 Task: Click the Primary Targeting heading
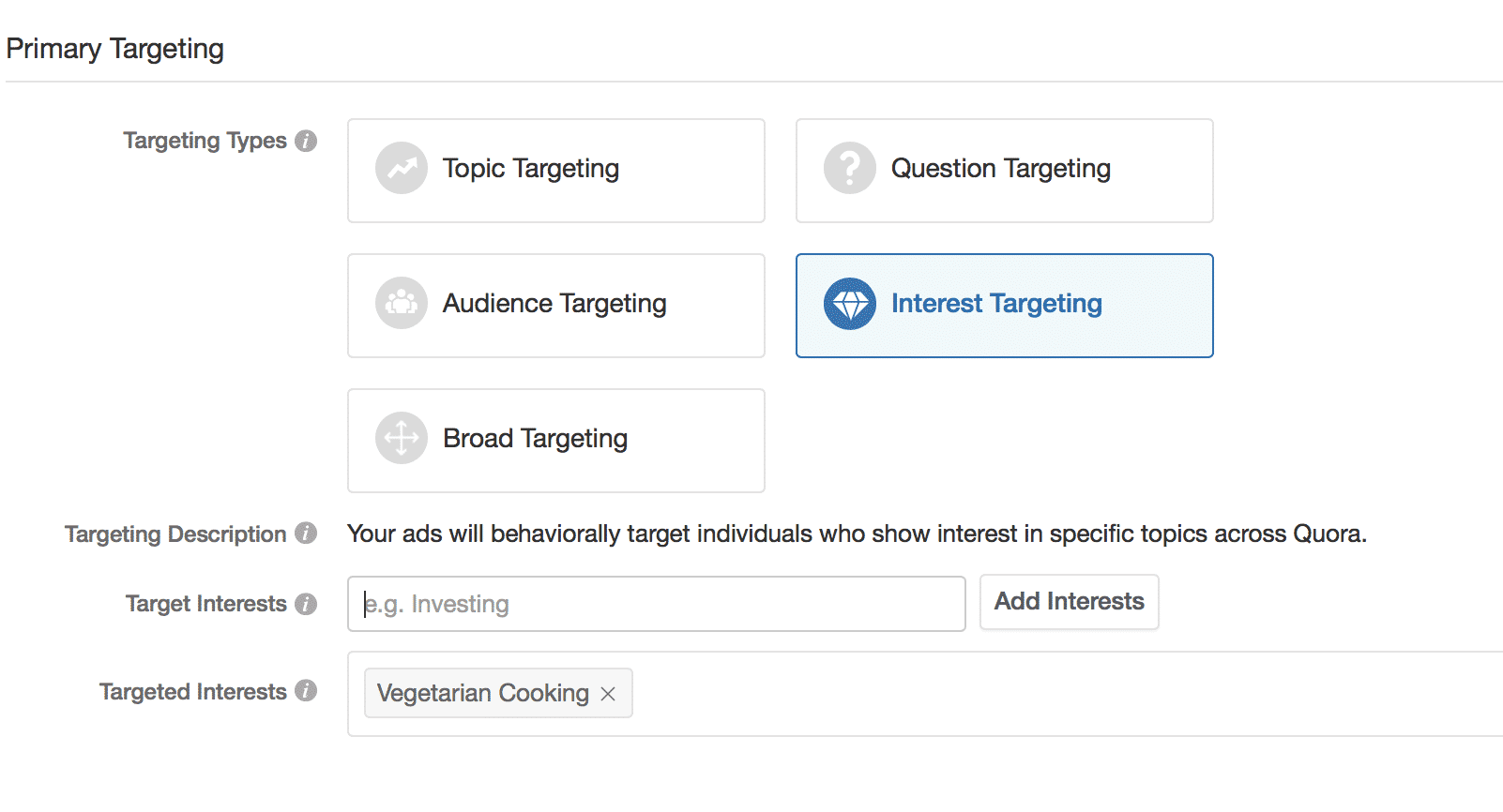coord(115,49)
